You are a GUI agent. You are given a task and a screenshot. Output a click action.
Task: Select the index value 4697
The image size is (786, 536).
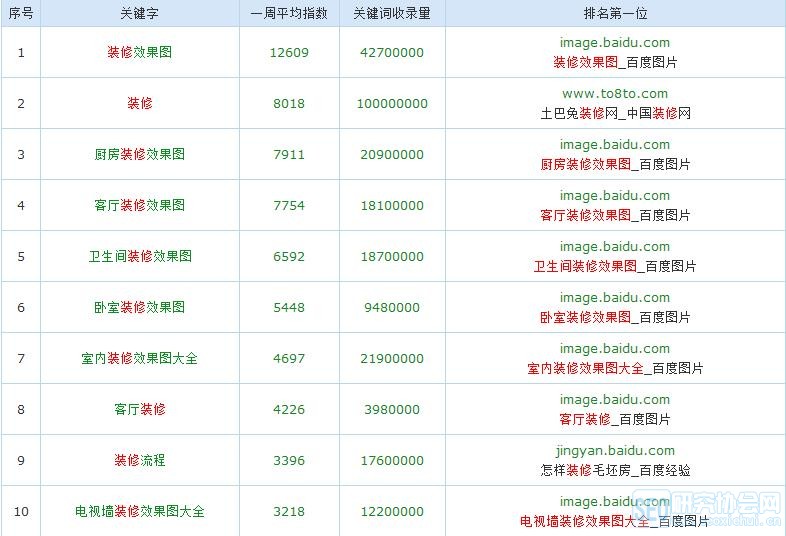(x=289, y=359)
